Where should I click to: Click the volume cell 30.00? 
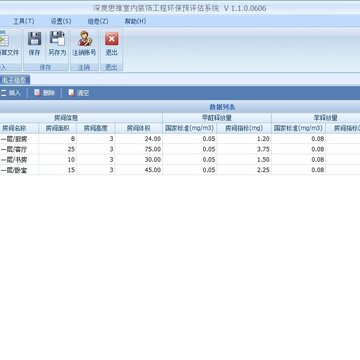click(x=139, y=160)
